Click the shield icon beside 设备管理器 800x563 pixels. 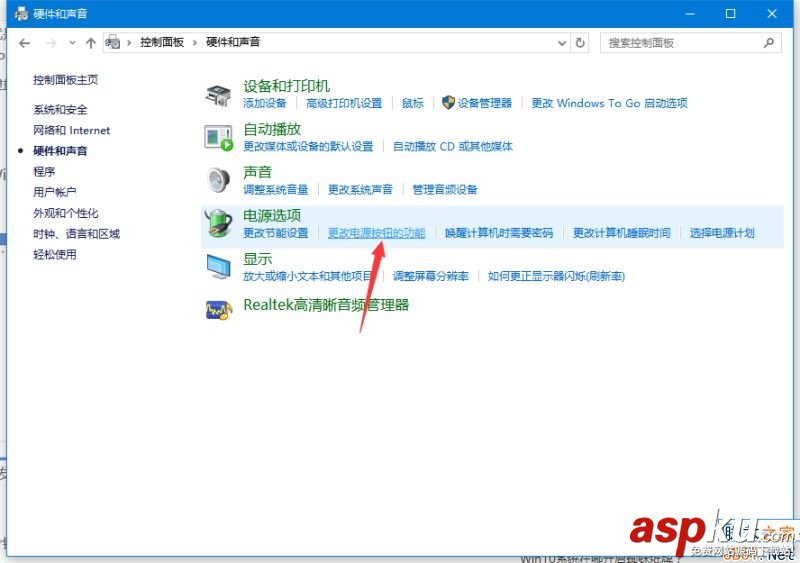(x=448, y=103)
